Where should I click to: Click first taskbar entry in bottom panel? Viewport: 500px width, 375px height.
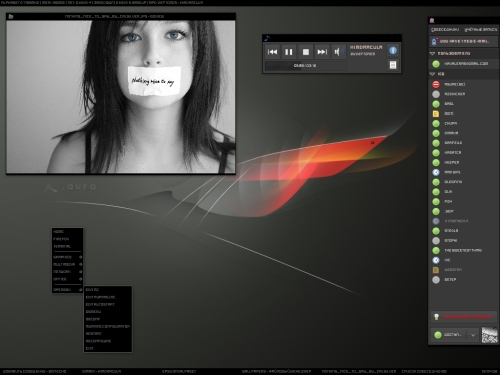coord(35,371)
